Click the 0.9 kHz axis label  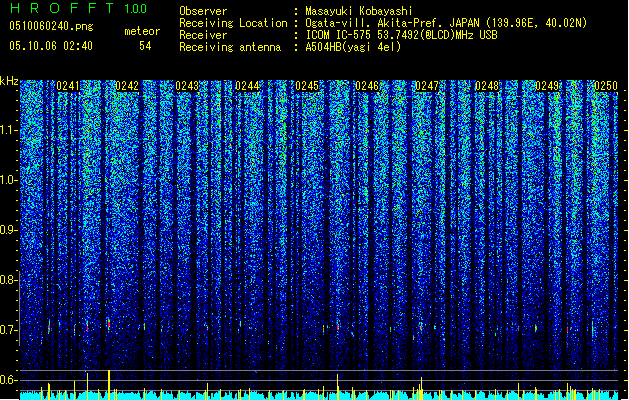(8, 230)
